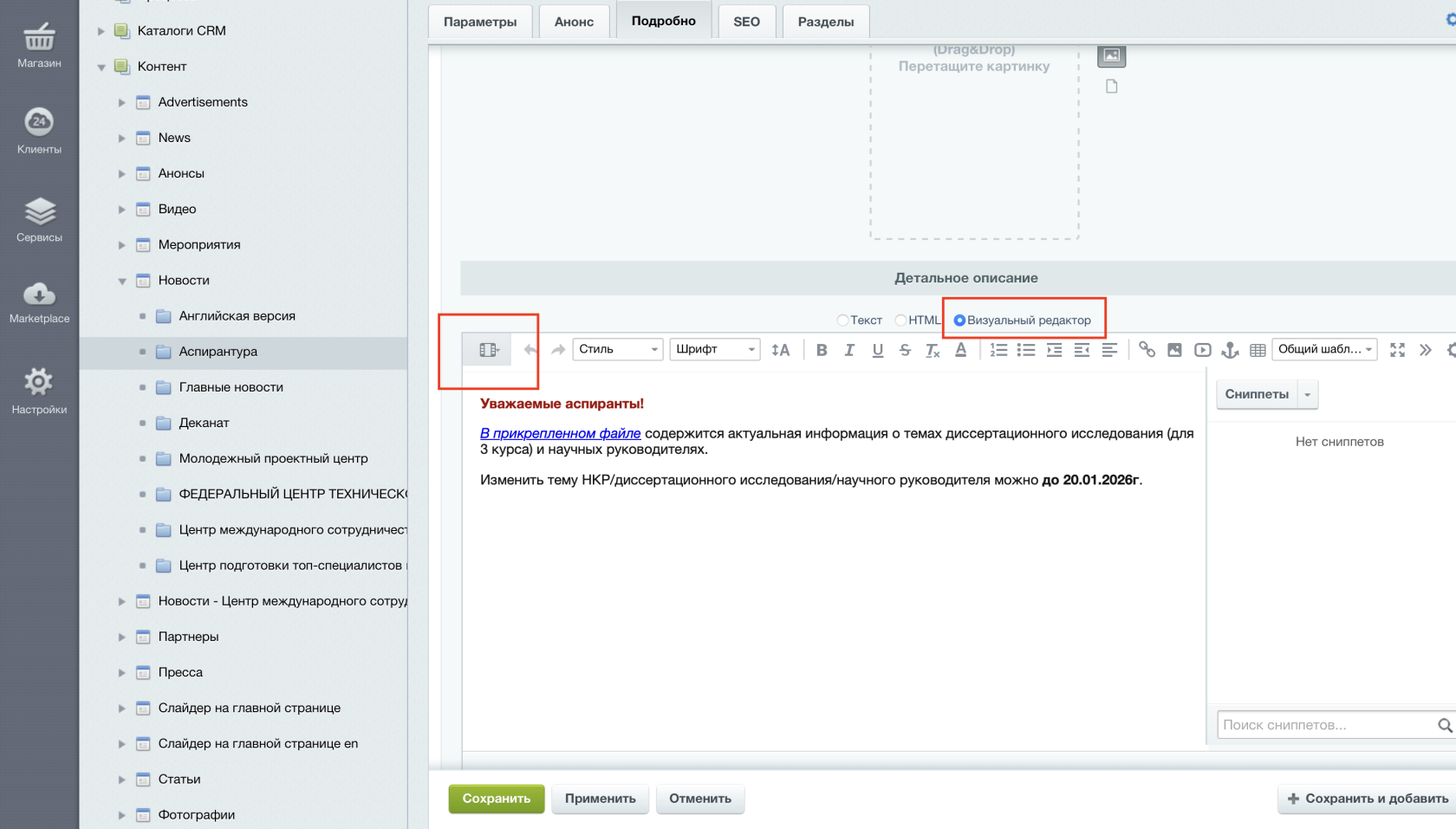Insert a video into the editor
Image resolution: width=1456 pixels, height=829 pixels.
coord(1203,350)
